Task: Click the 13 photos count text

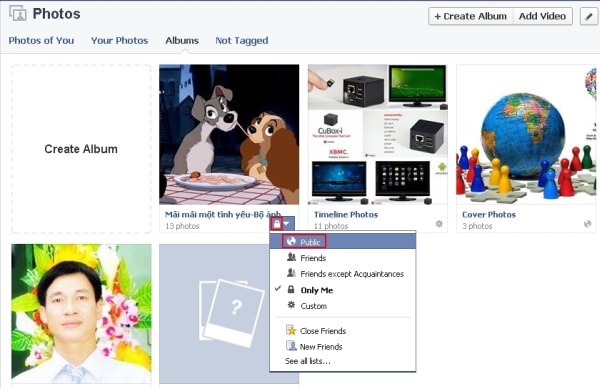Action: click(x=182, y=226)
